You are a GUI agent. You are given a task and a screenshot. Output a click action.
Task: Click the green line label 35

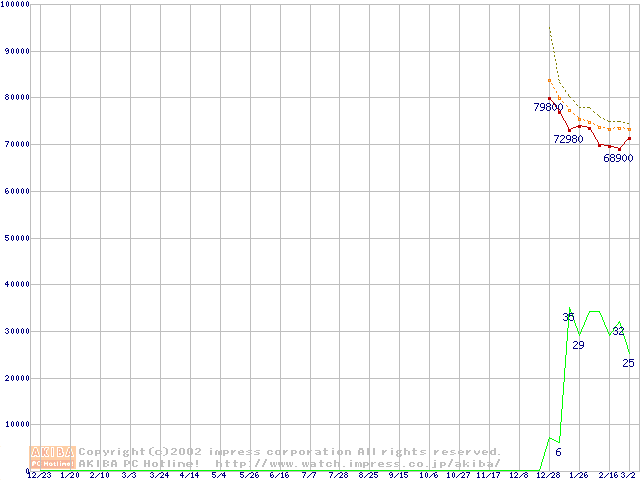click(x=568, y=317)
